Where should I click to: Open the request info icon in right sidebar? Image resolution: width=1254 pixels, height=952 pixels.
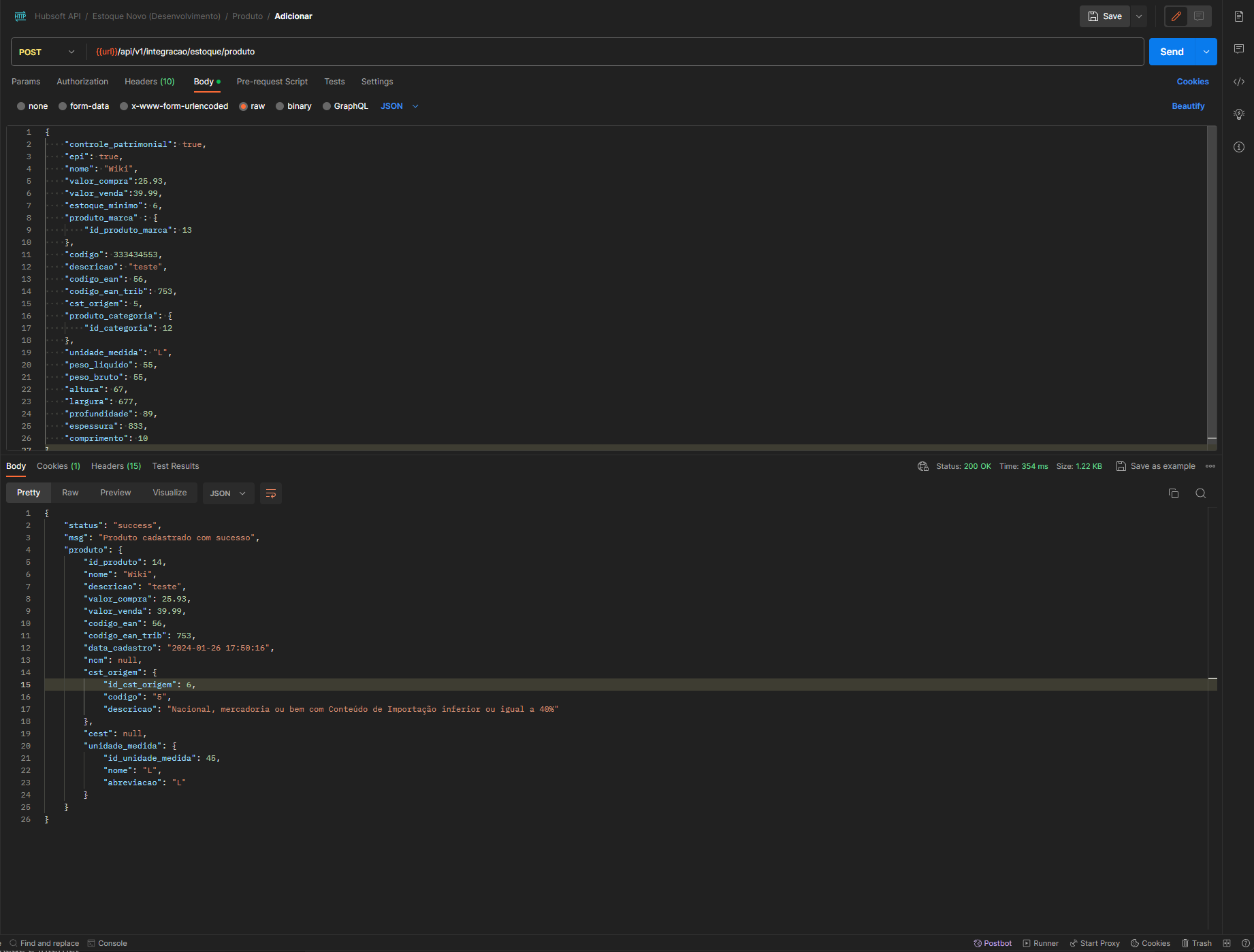[1239, 147]
